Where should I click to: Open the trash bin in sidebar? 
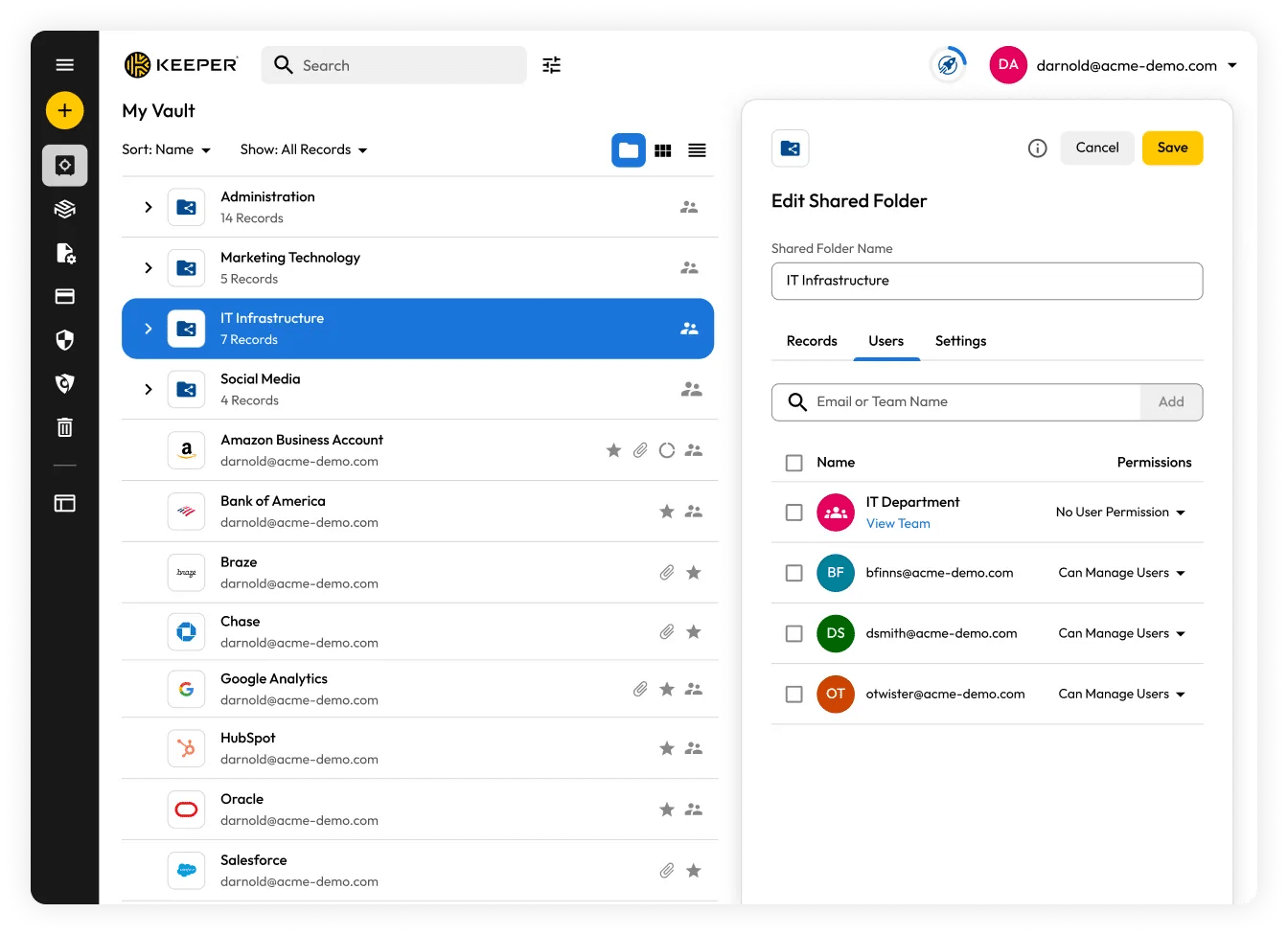64,427
